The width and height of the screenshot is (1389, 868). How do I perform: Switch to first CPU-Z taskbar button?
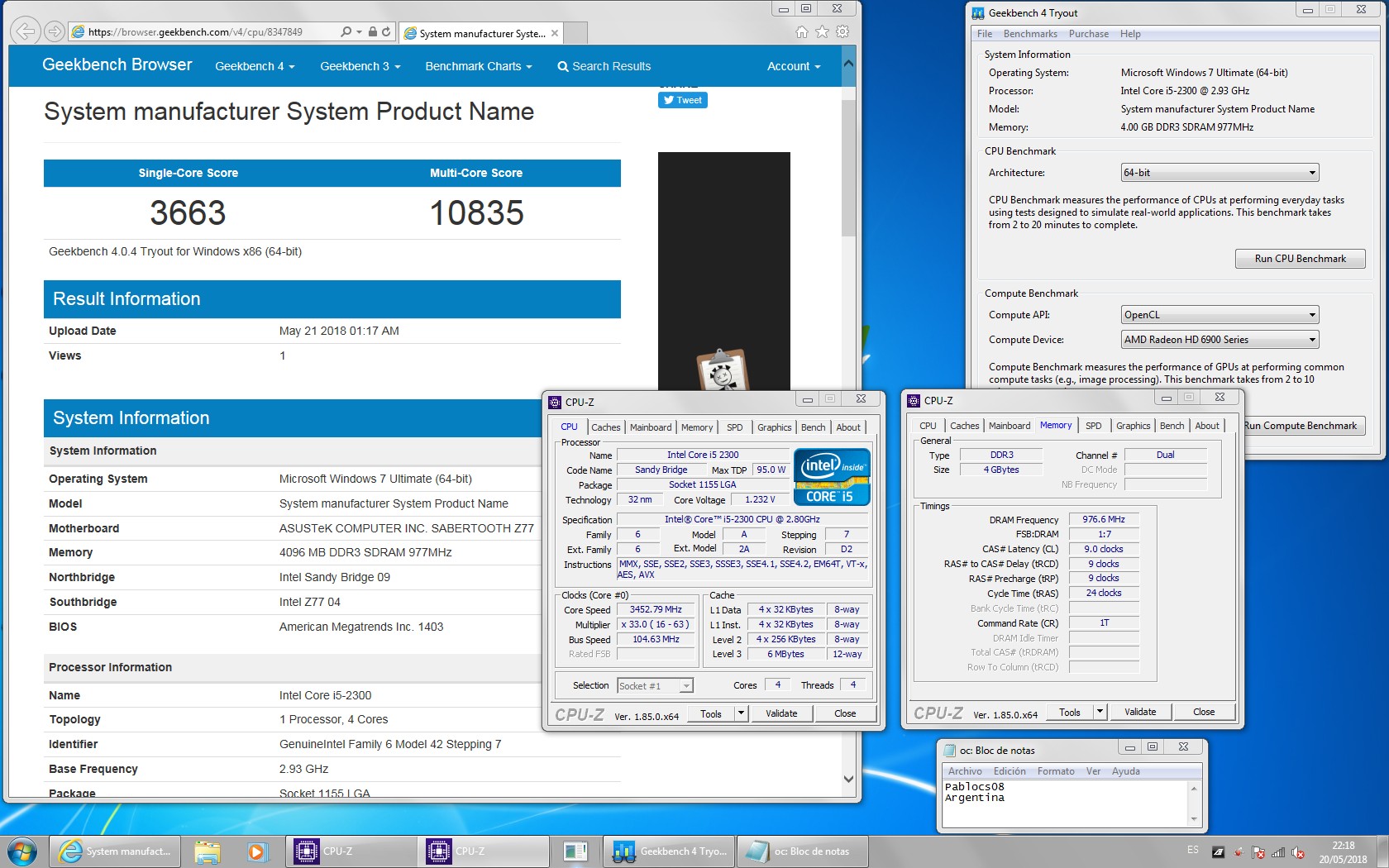pyautogui.click(x=351, y=851)
